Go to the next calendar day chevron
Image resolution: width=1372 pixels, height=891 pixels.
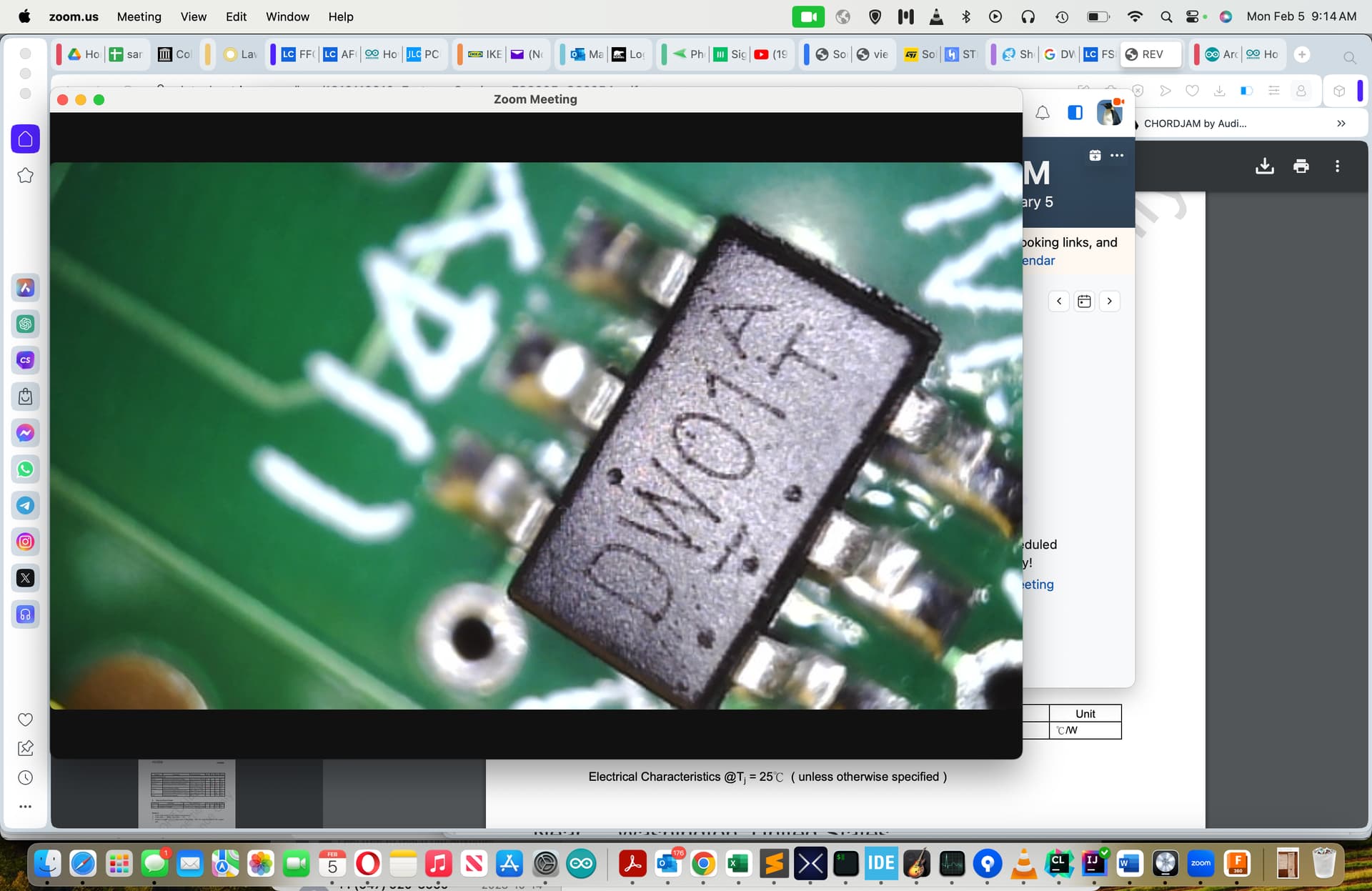pos(1109,302)
